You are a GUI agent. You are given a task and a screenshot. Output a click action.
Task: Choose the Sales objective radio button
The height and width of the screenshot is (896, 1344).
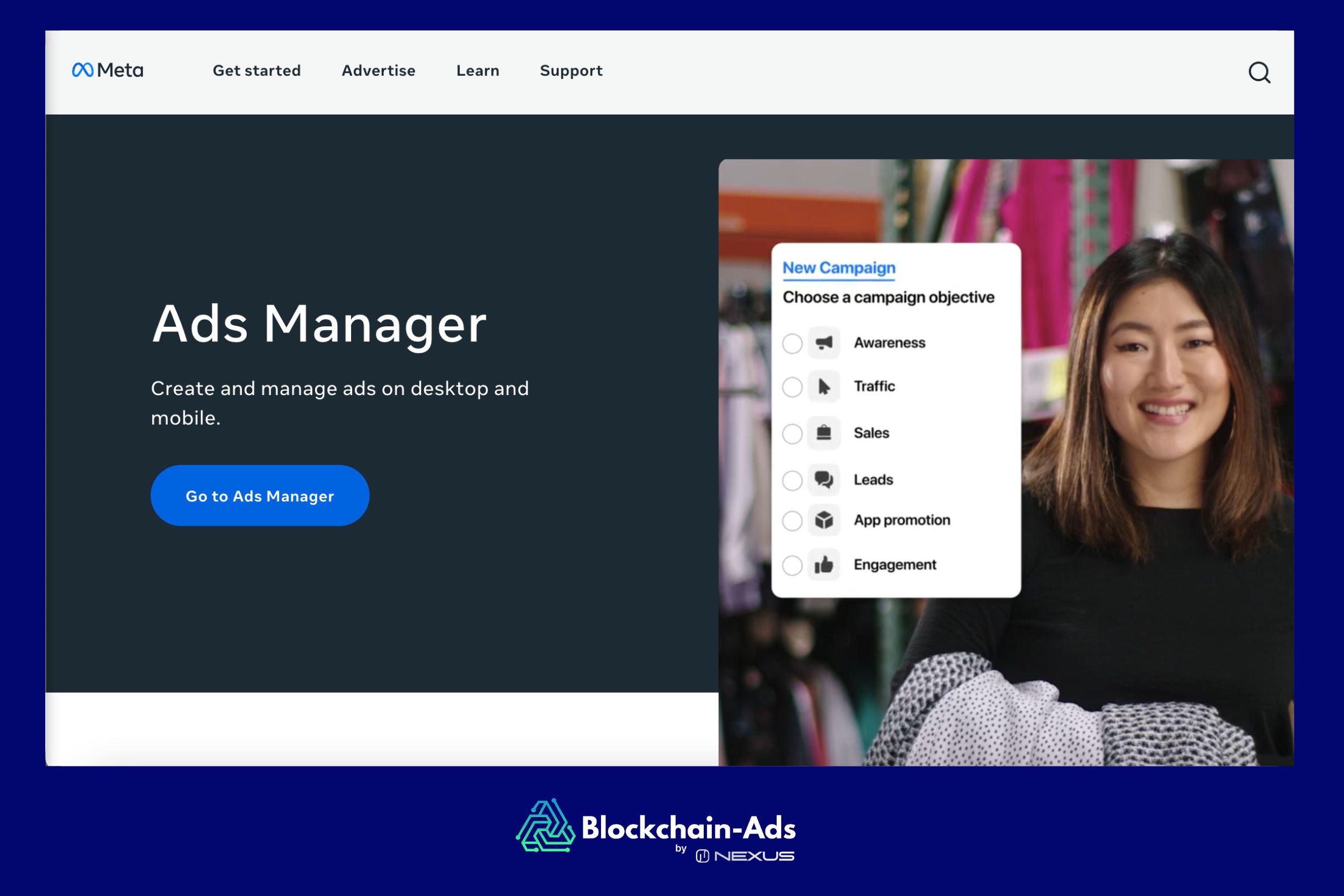click(x=792, y=434)
